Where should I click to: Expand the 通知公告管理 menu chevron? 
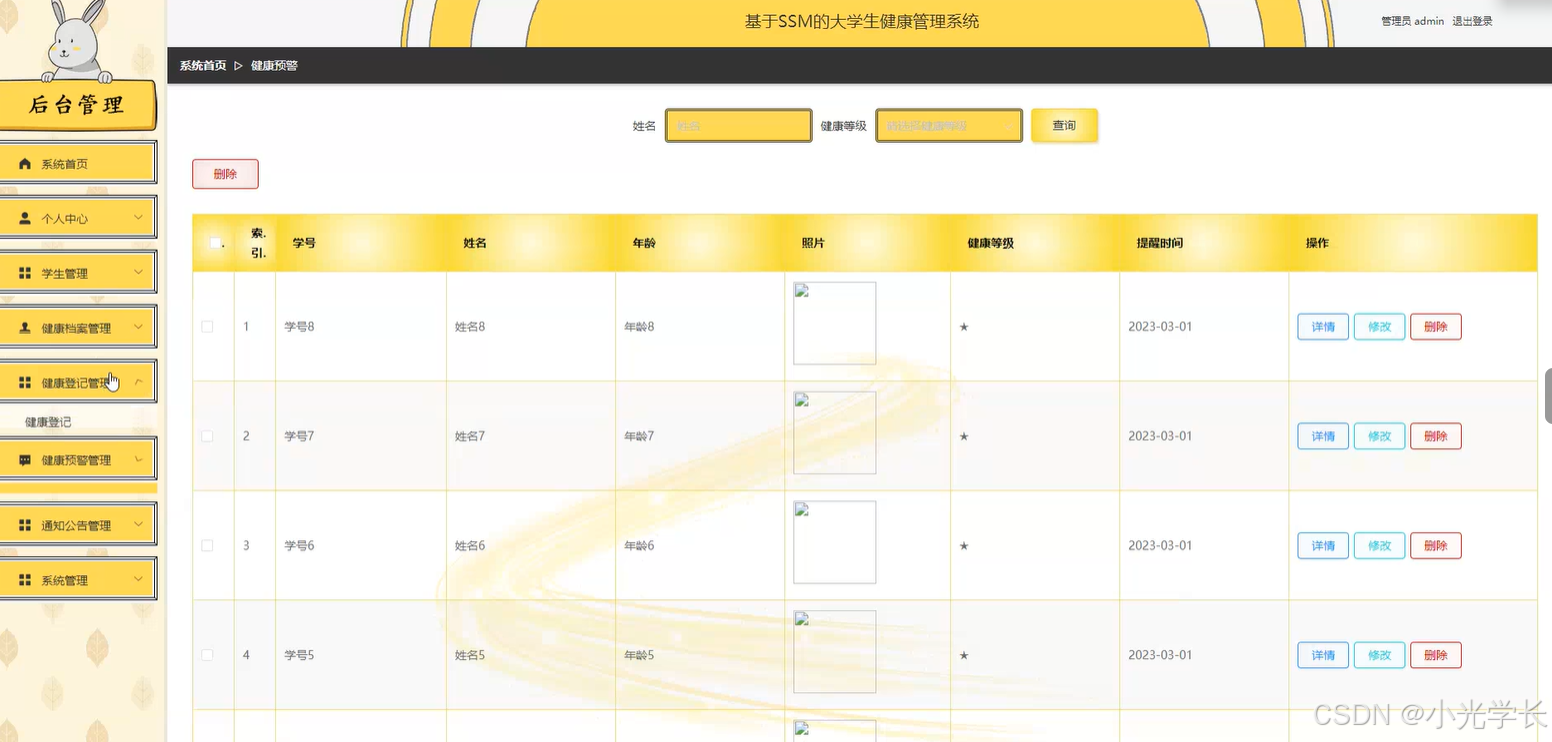click(139, 524)
